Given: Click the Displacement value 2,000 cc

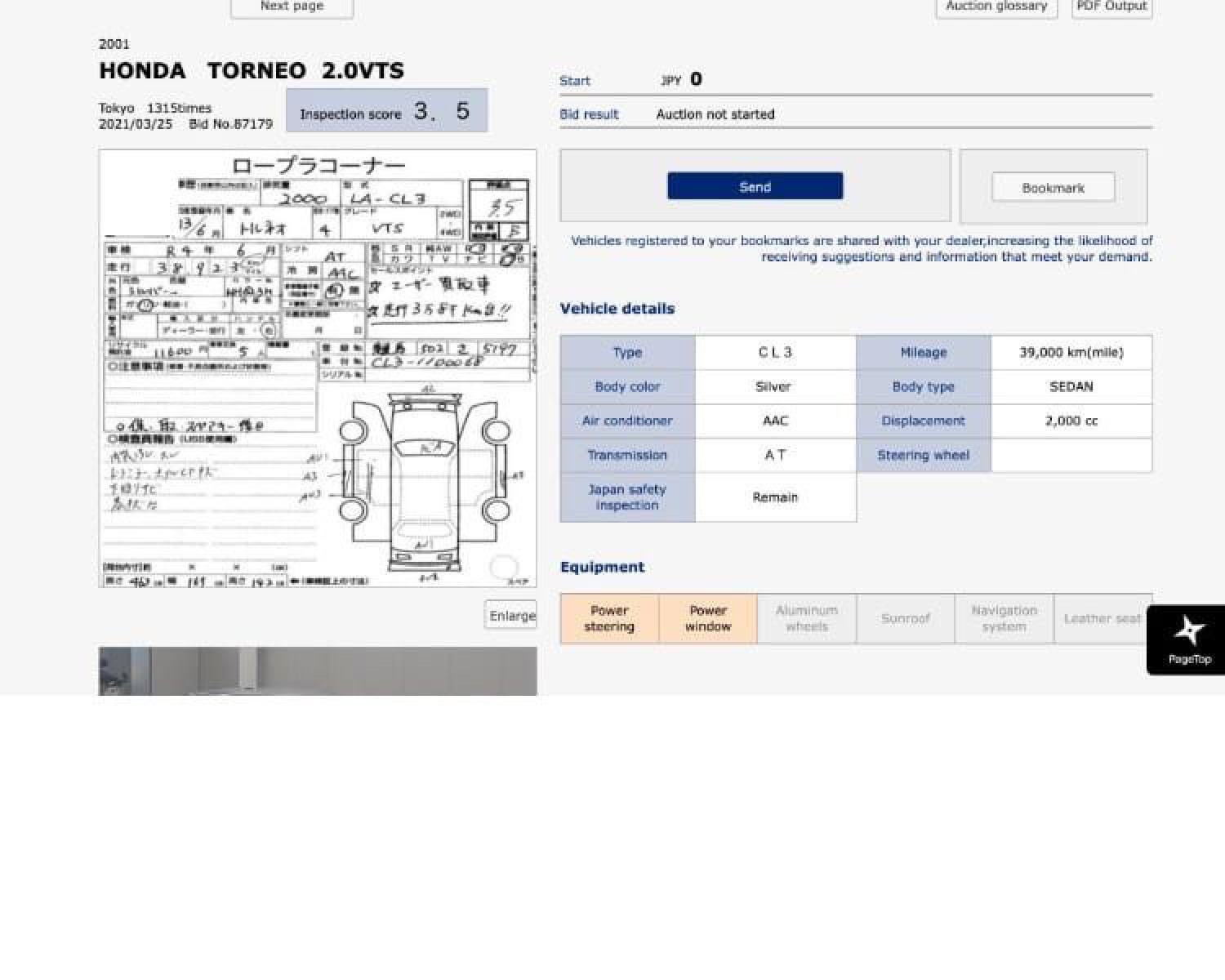Looking at the screenshot, I should (1071, 421).
